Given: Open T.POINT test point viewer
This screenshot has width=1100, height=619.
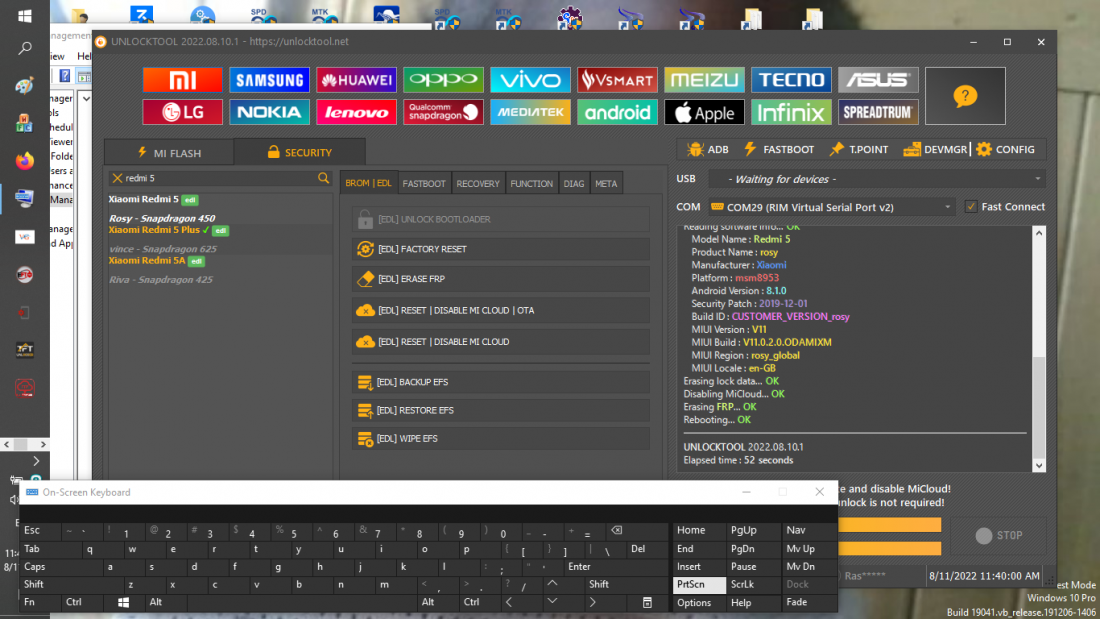Looking at the screenshot, I should [859, 149].
